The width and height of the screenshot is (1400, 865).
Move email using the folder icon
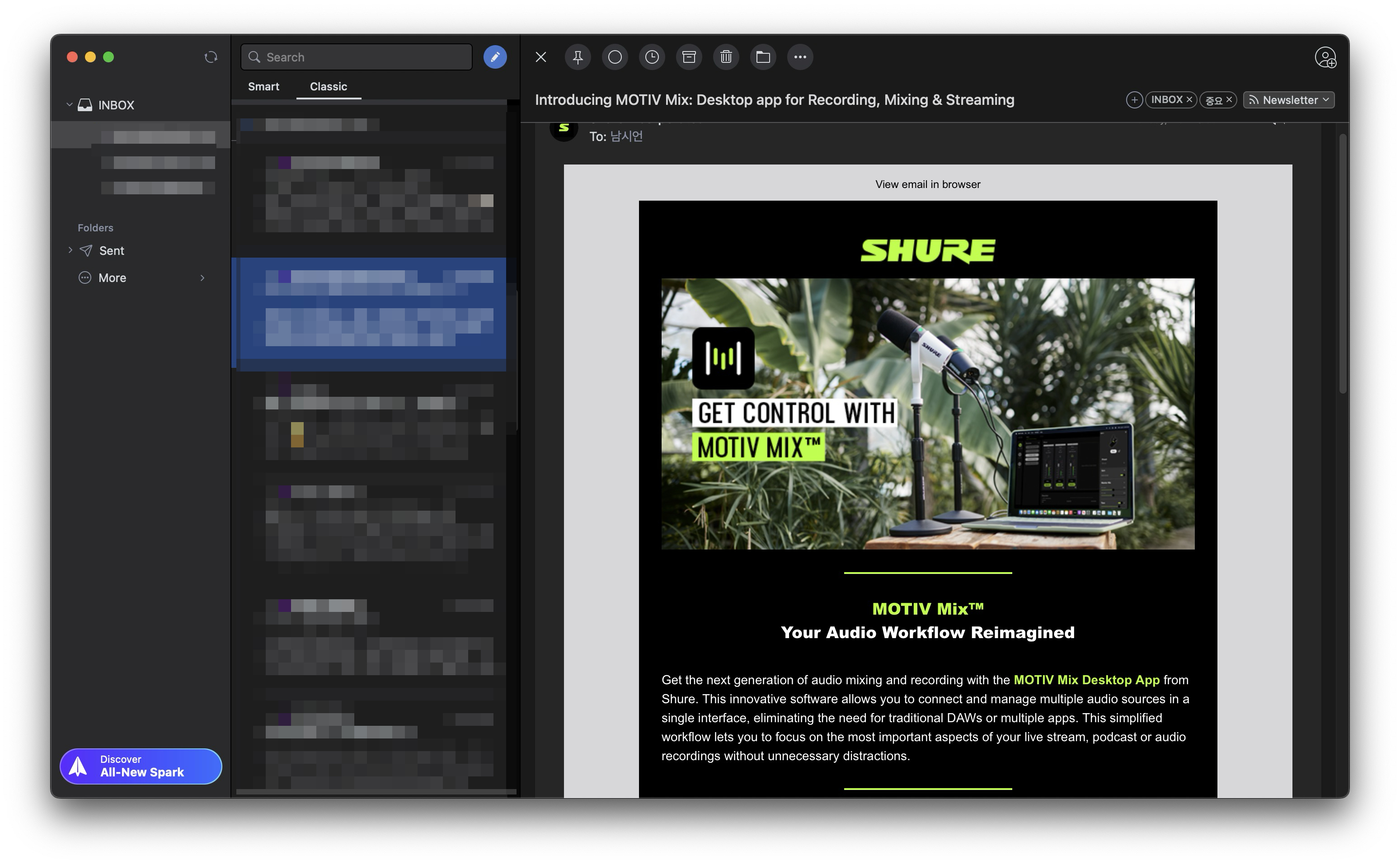coord(763,56)
